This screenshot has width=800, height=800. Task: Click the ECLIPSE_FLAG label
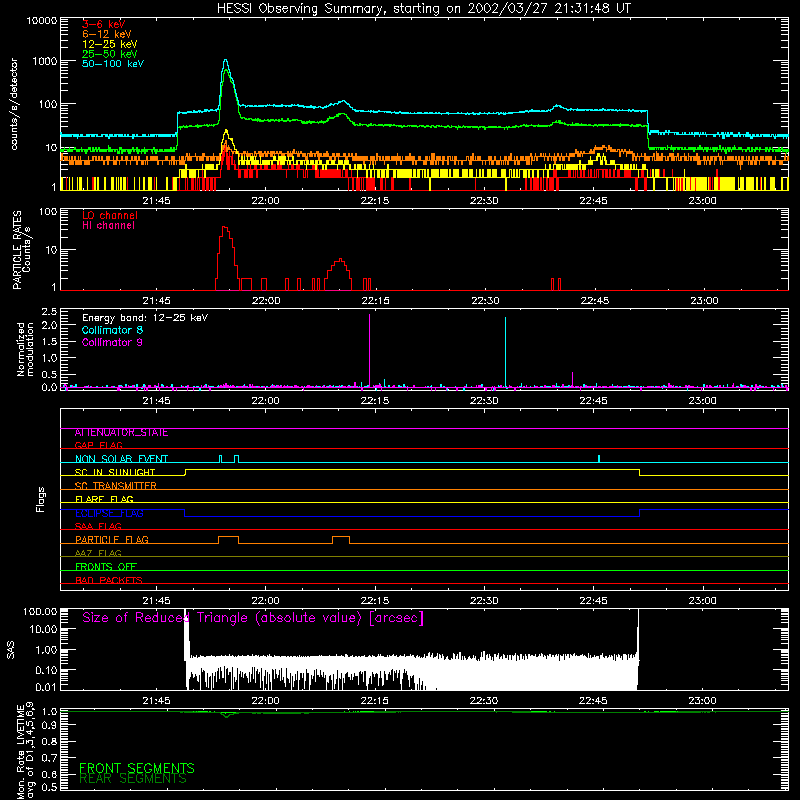click(109, 513)
